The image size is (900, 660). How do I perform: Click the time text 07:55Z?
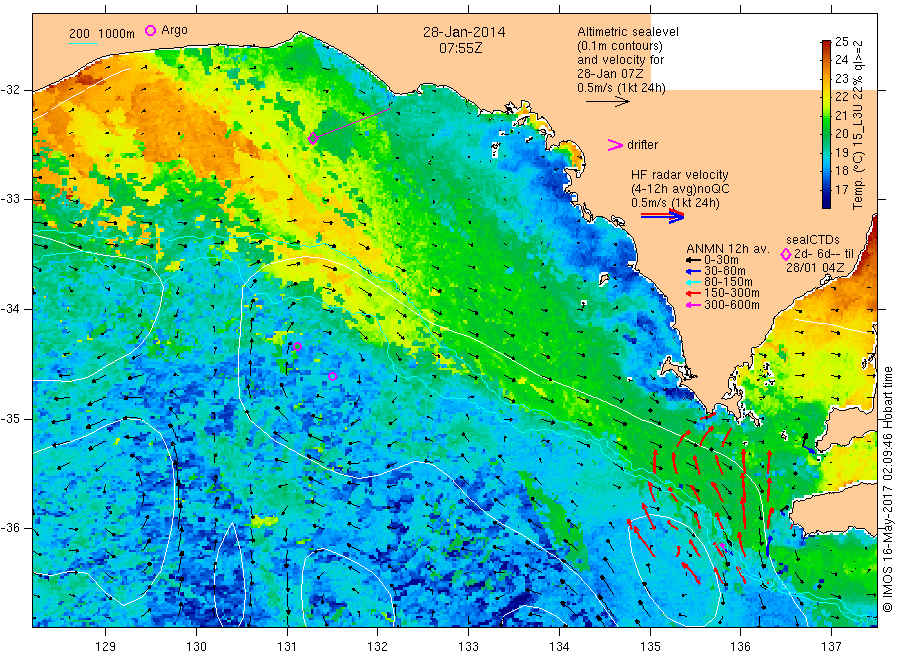(461, 48)
